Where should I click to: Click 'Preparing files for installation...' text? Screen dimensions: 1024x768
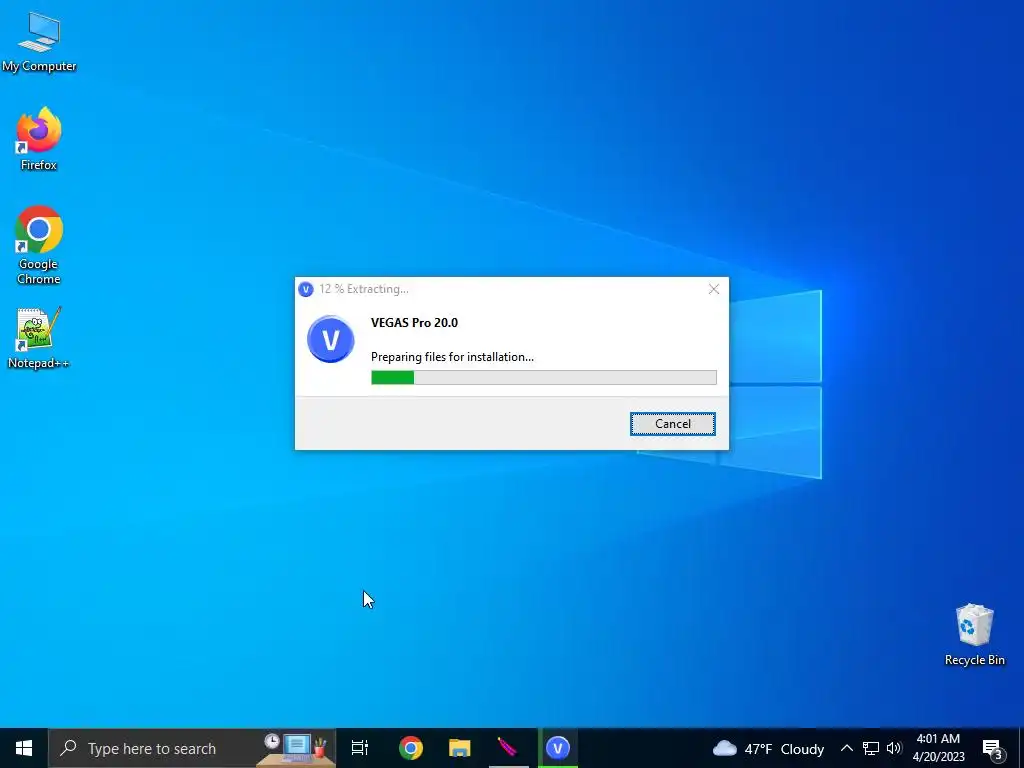click(452, 357)
